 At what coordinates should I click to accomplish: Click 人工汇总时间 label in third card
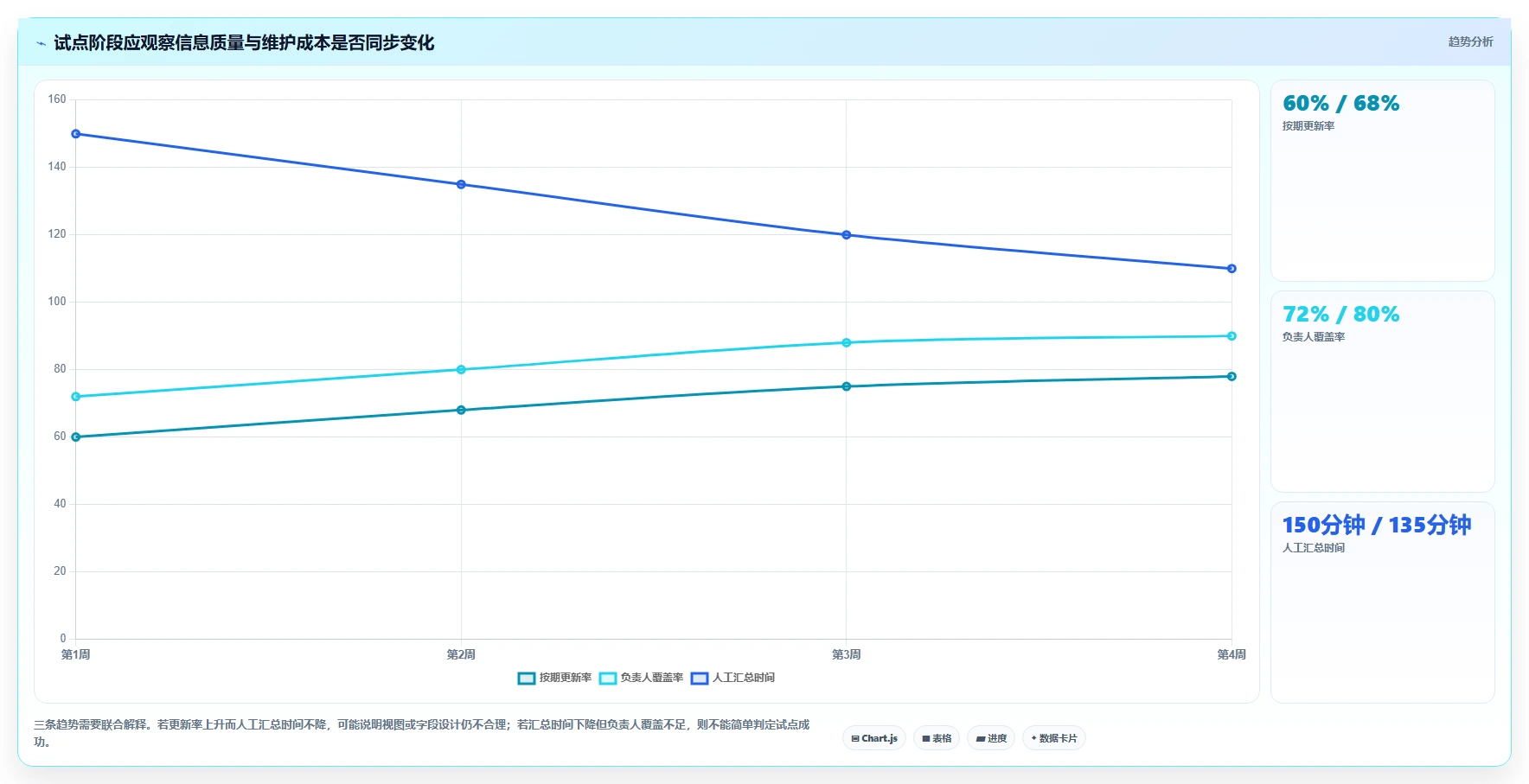(1314, 548)
